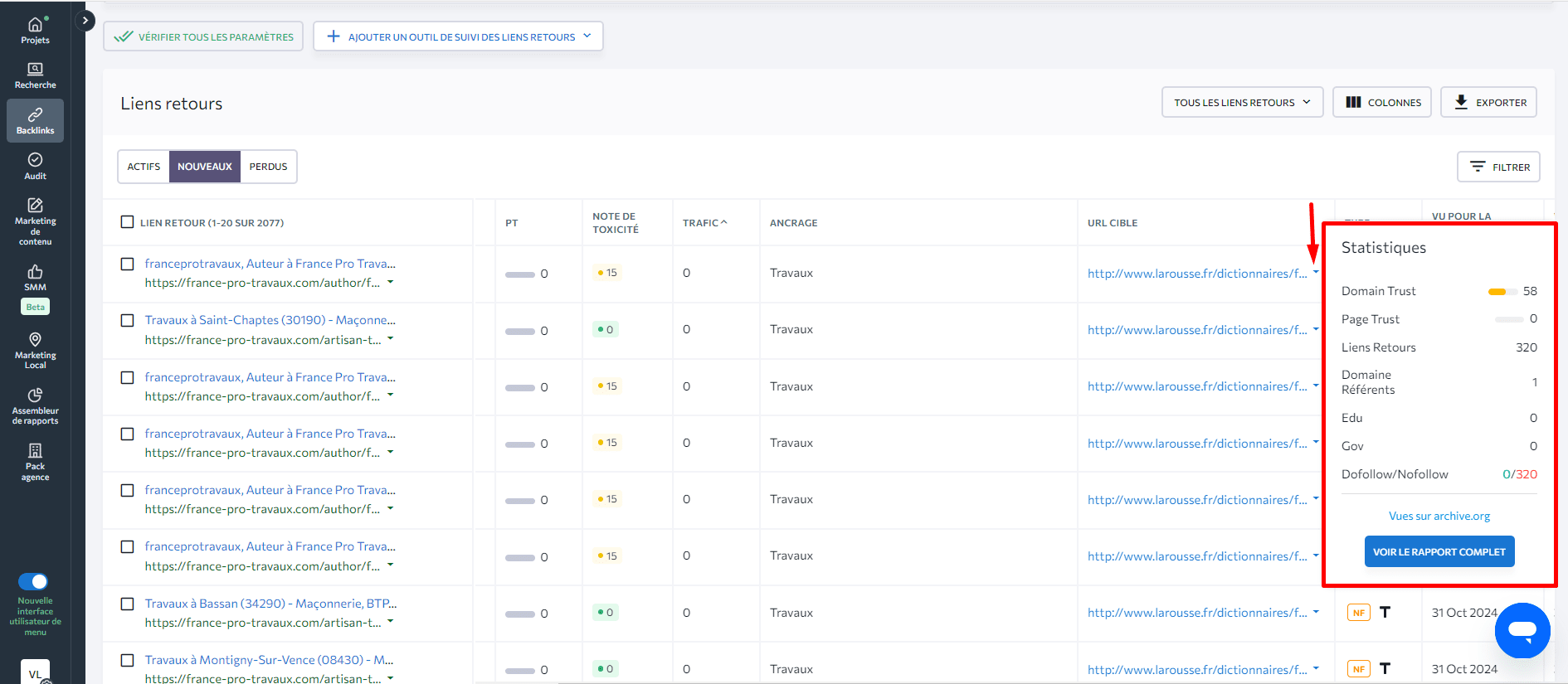Open Vues sur archive.org link
This screenshot has width=1568, height=684.
pos(1439,516)
